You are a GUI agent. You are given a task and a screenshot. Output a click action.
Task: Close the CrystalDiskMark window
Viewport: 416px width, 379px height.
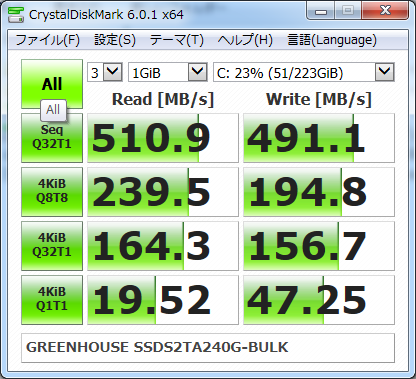385,11
